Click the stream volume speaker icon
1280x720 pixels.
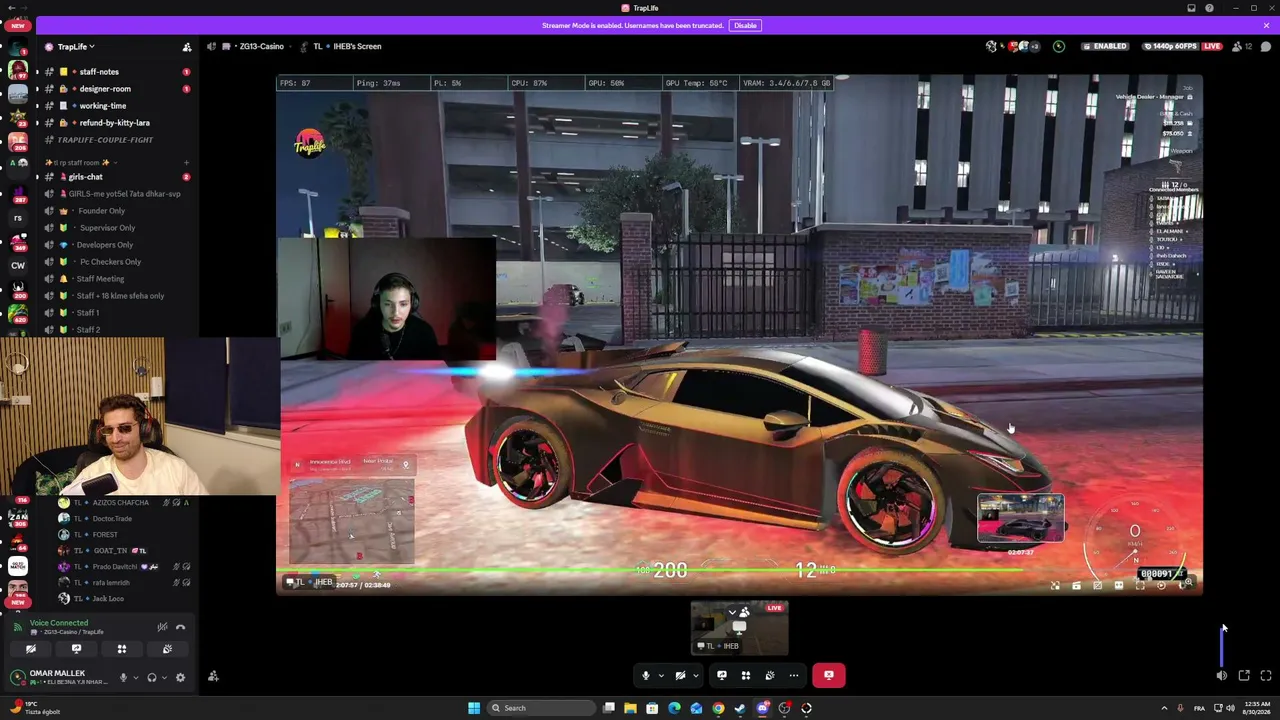[1222, 676]
